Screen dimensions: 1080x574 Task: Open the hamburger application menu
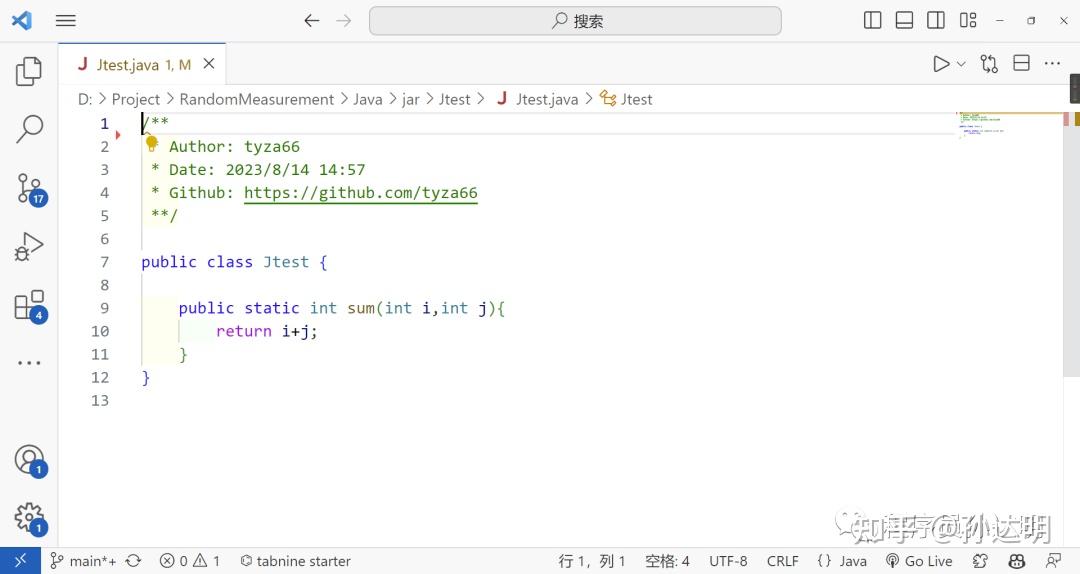click(x=66, y=20)
